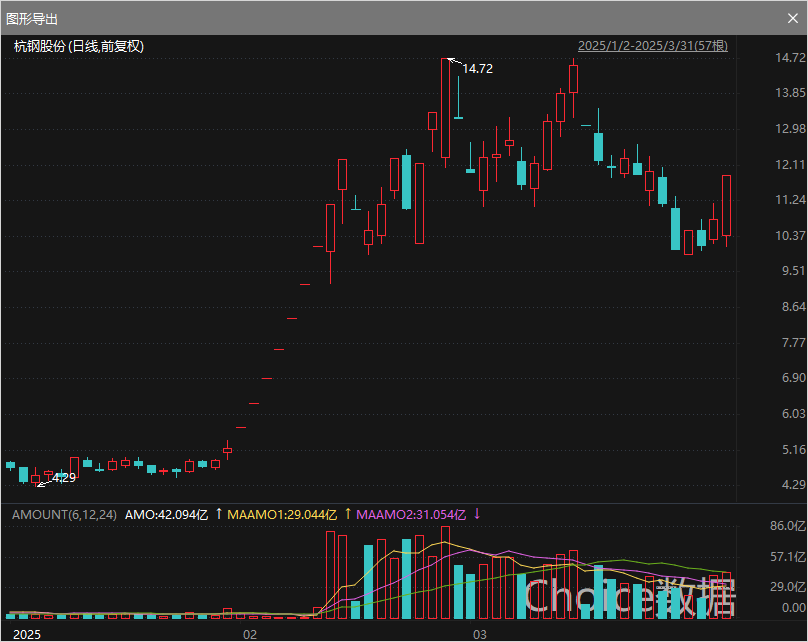Click the 7.77 price axis label
The height and width of the screenshot is (642, 808).
click(794, 343)
